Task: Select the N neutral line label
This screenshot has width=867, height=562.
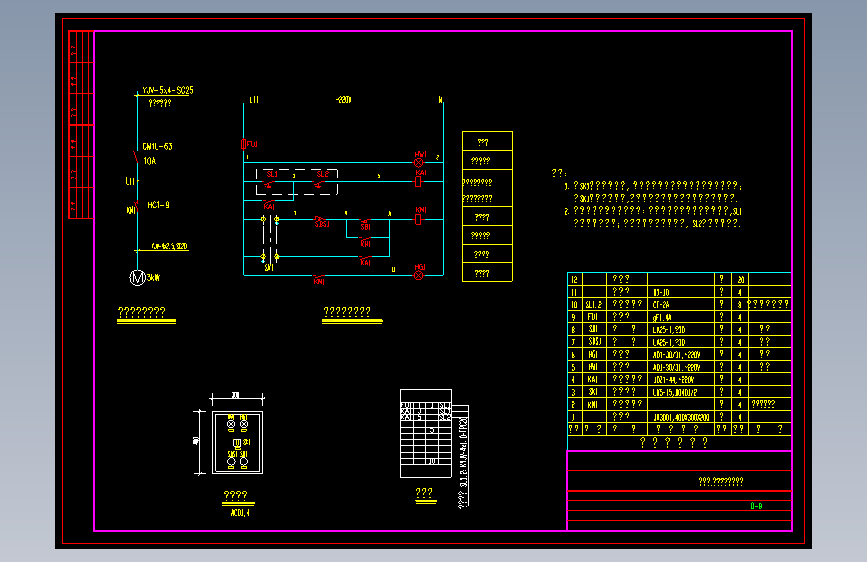Action: pos(441,100)
